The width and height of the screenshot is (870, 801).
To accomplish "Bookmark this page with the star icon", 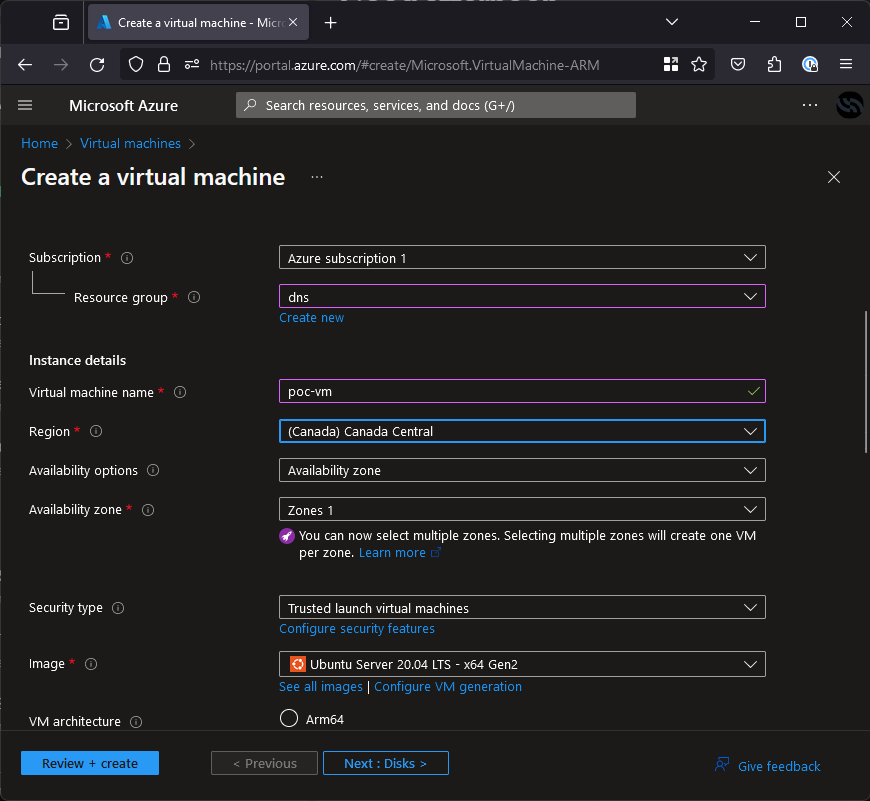I will [x=699, y=64].
